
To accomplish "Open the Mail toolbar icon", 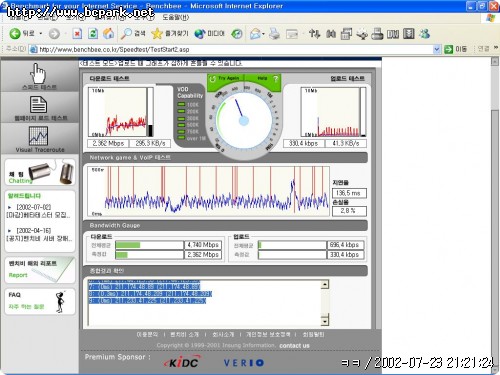I will (255, 33).
